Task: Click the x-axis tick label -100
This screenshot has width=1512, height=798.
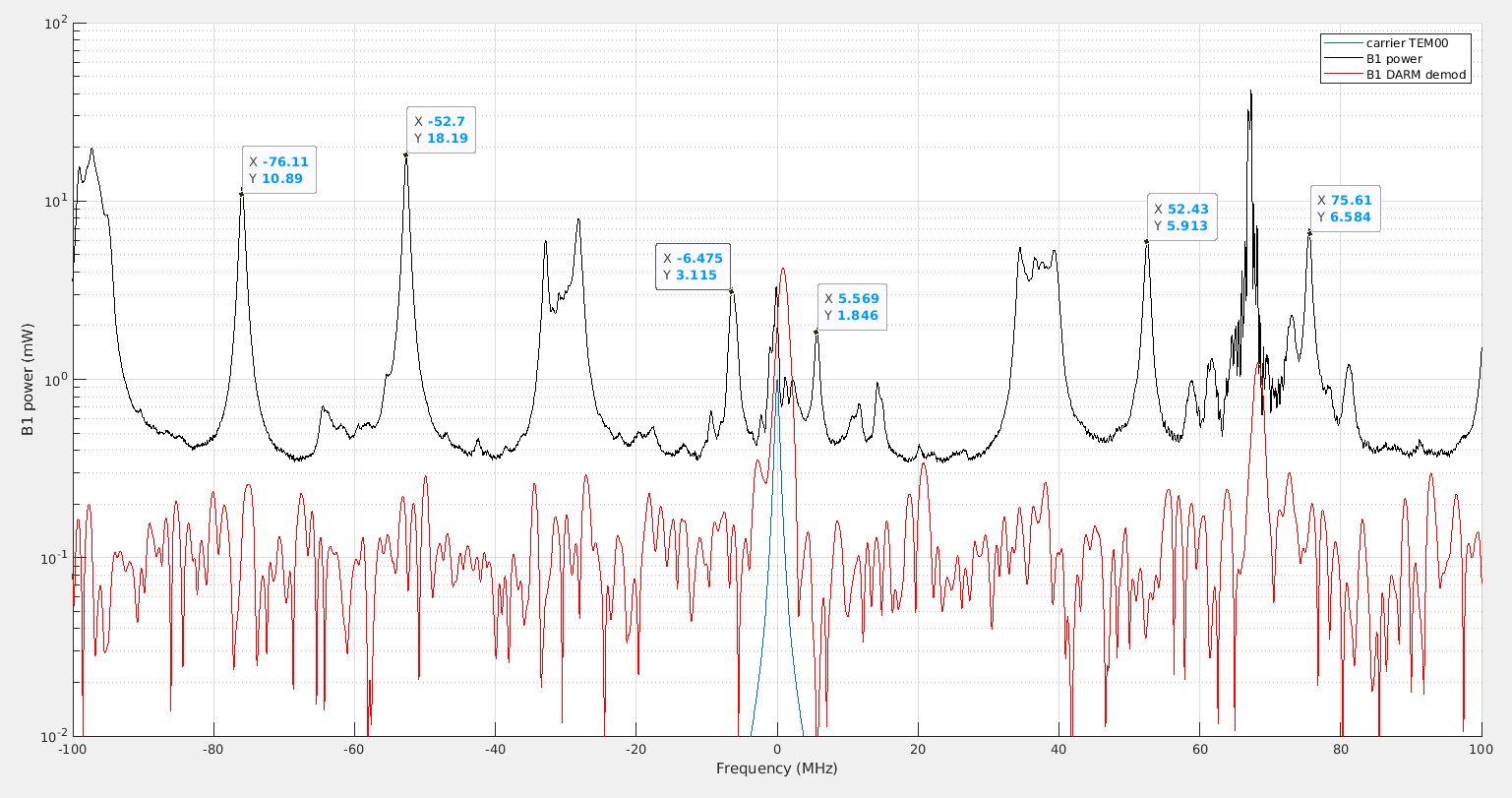Action: tap(72, 750)
